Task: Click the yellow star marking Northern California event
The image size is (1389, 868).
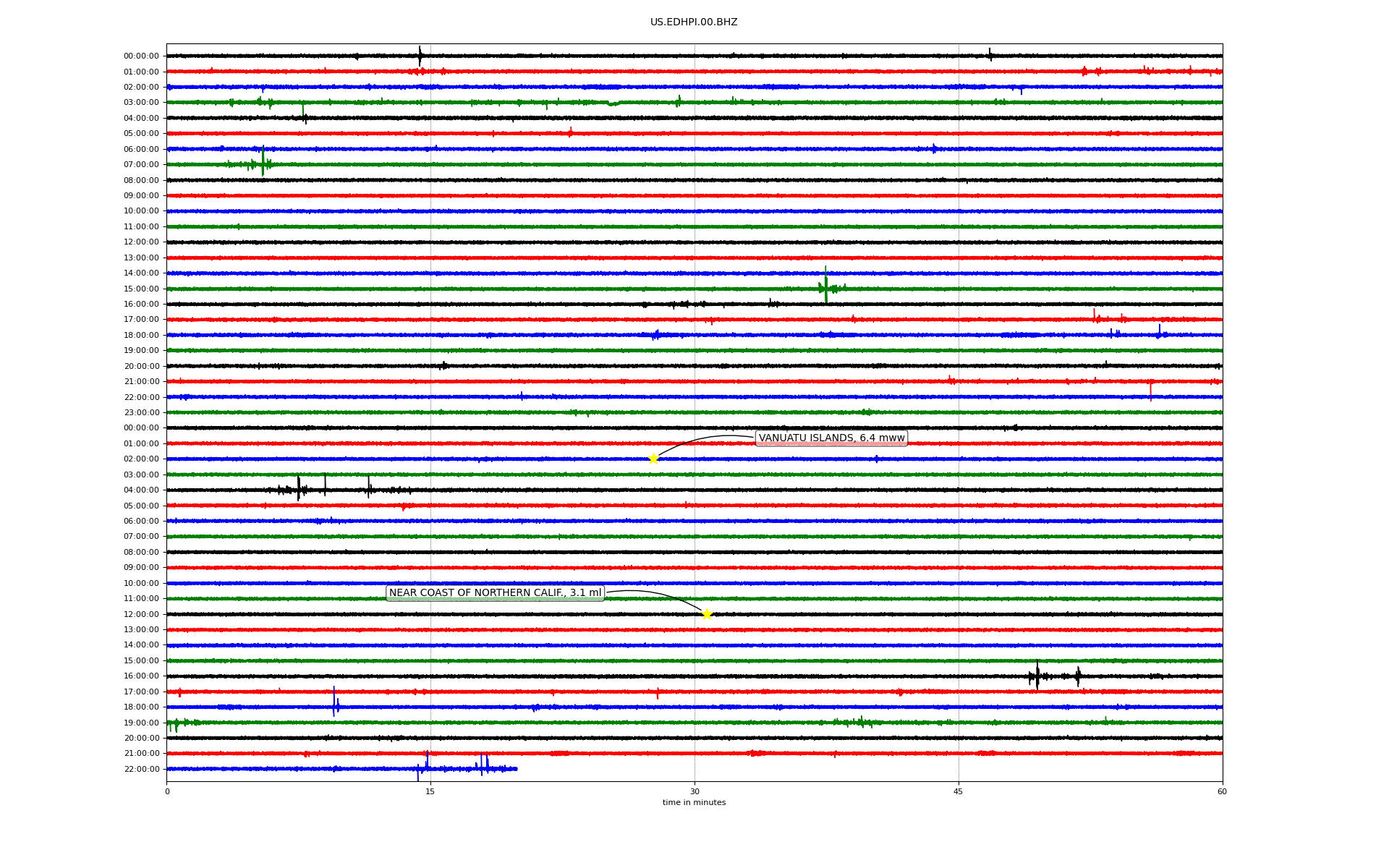Action: coord(707,614)
